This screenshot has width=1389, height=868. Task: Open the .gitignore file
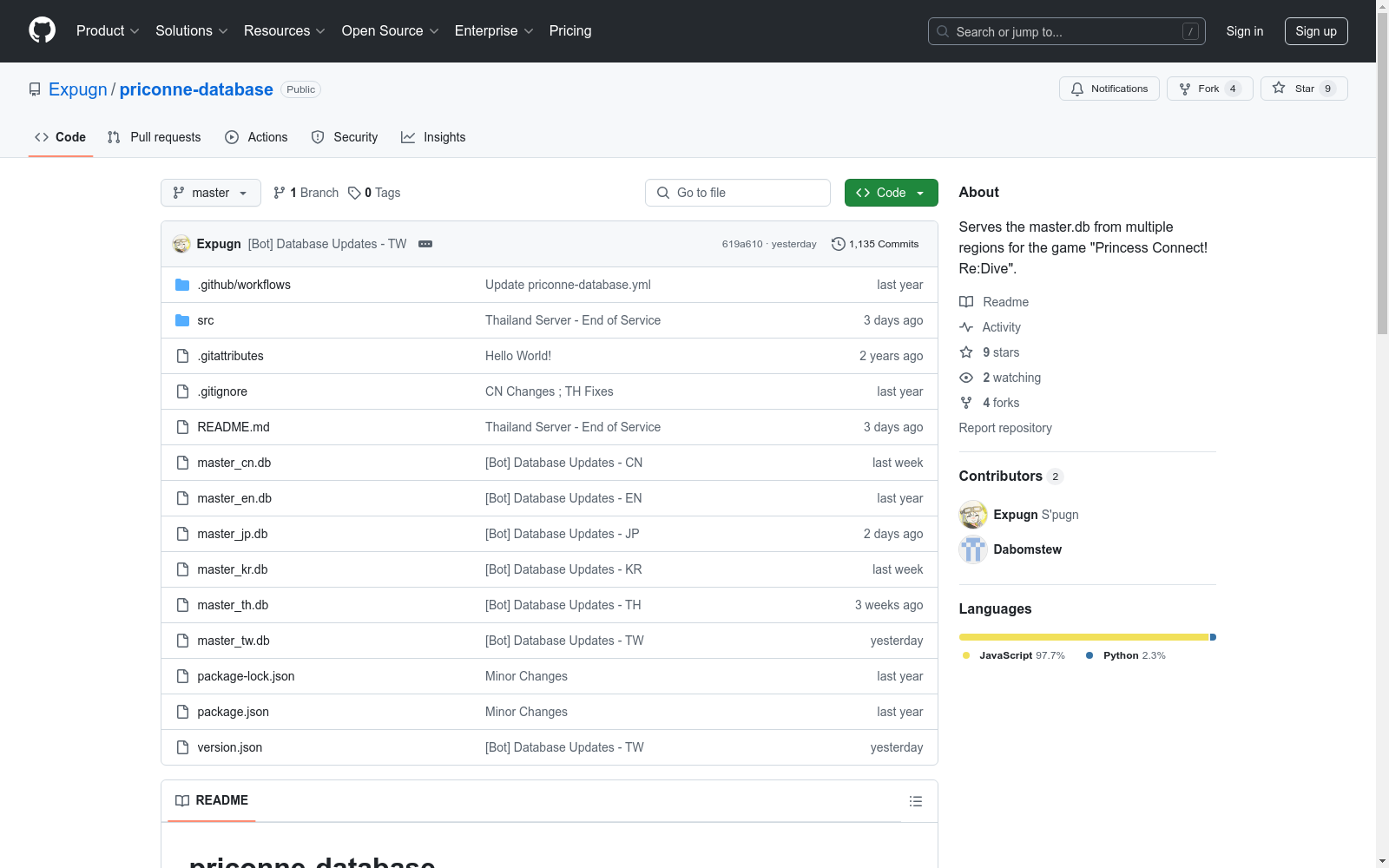pyautogui.click(x=222, y=391)
